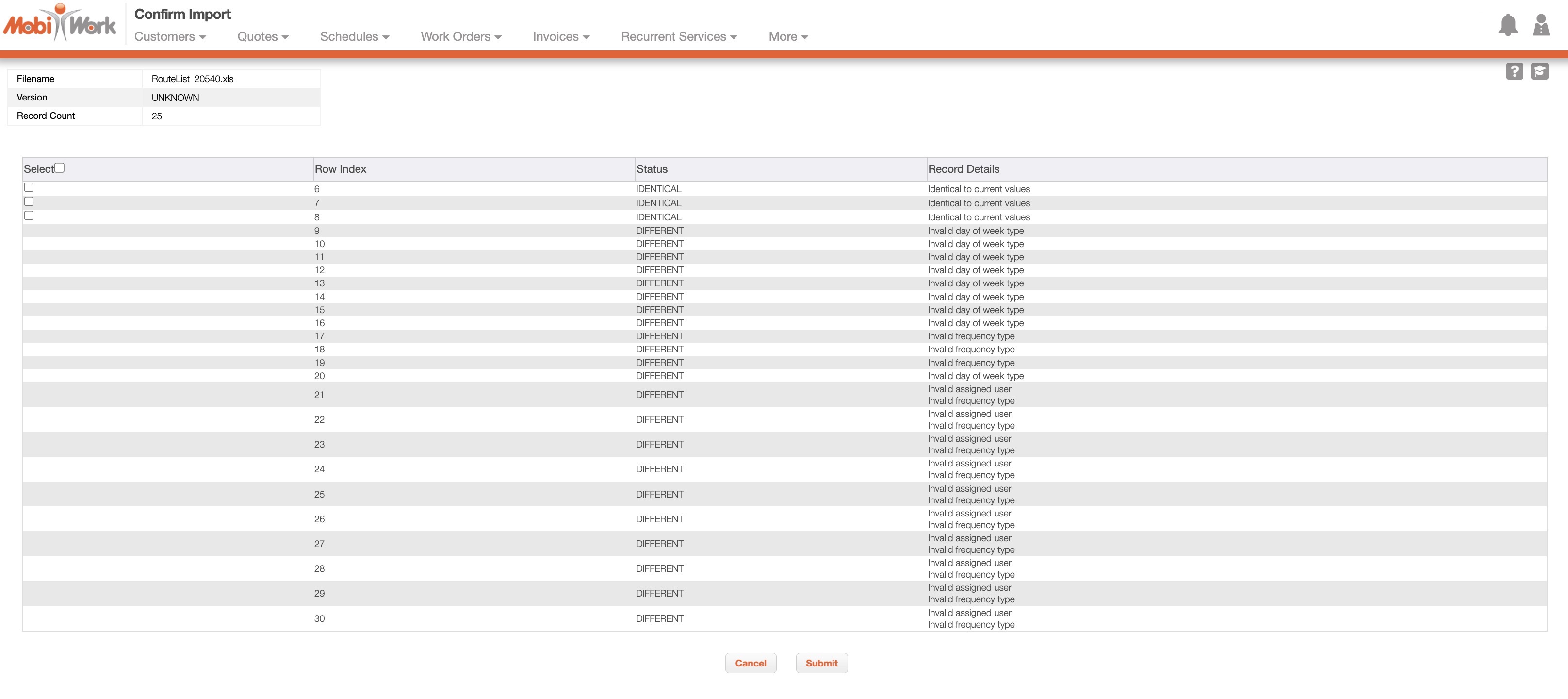Check the box for row index 7

pyautogui.click(x=29, y=201)
